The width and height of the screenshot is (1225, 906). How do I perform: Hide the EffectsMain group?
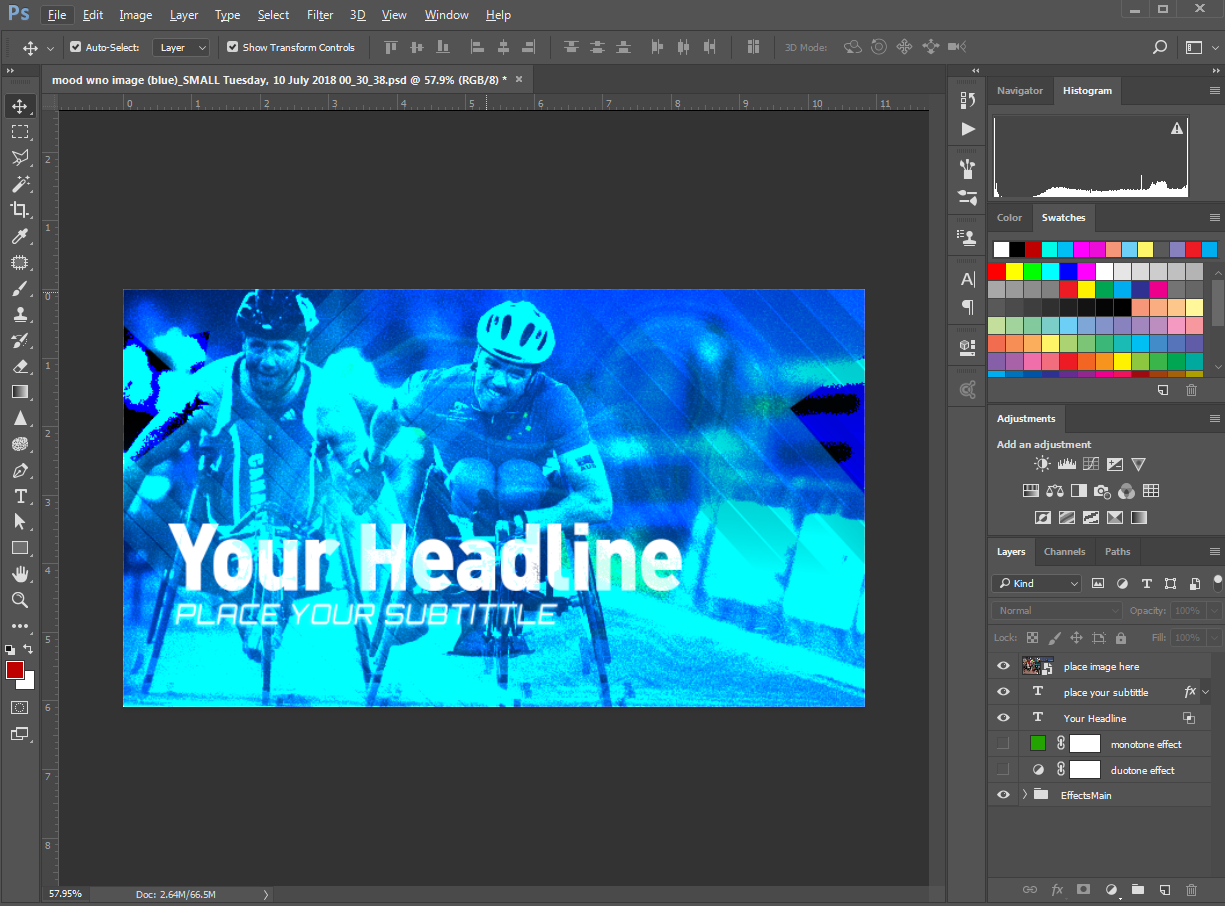tap(1004, 795)
